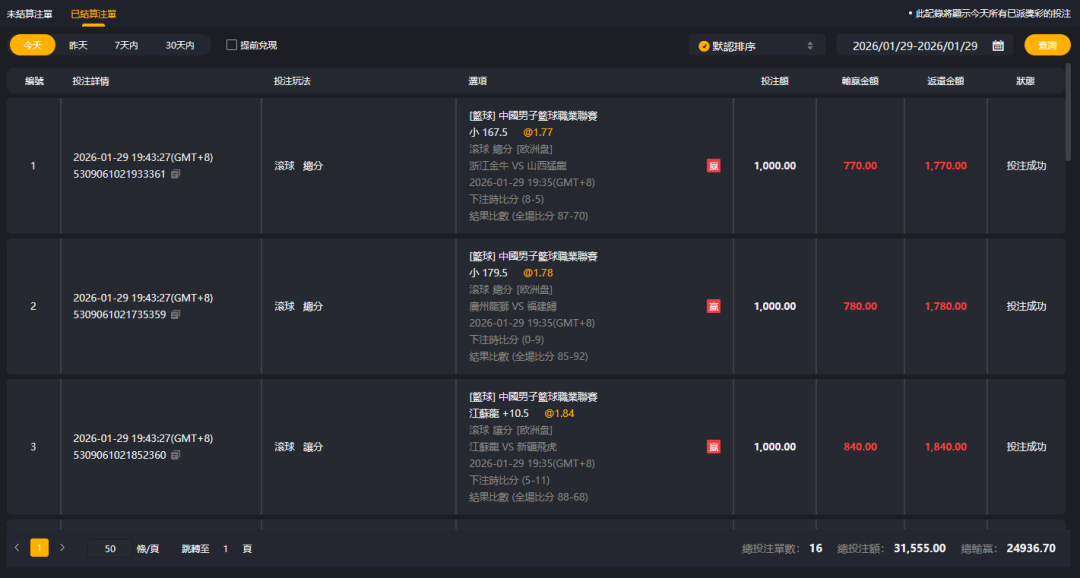Click page 1 pagination button
The image size is (1080, 578).
pos(39,548)
